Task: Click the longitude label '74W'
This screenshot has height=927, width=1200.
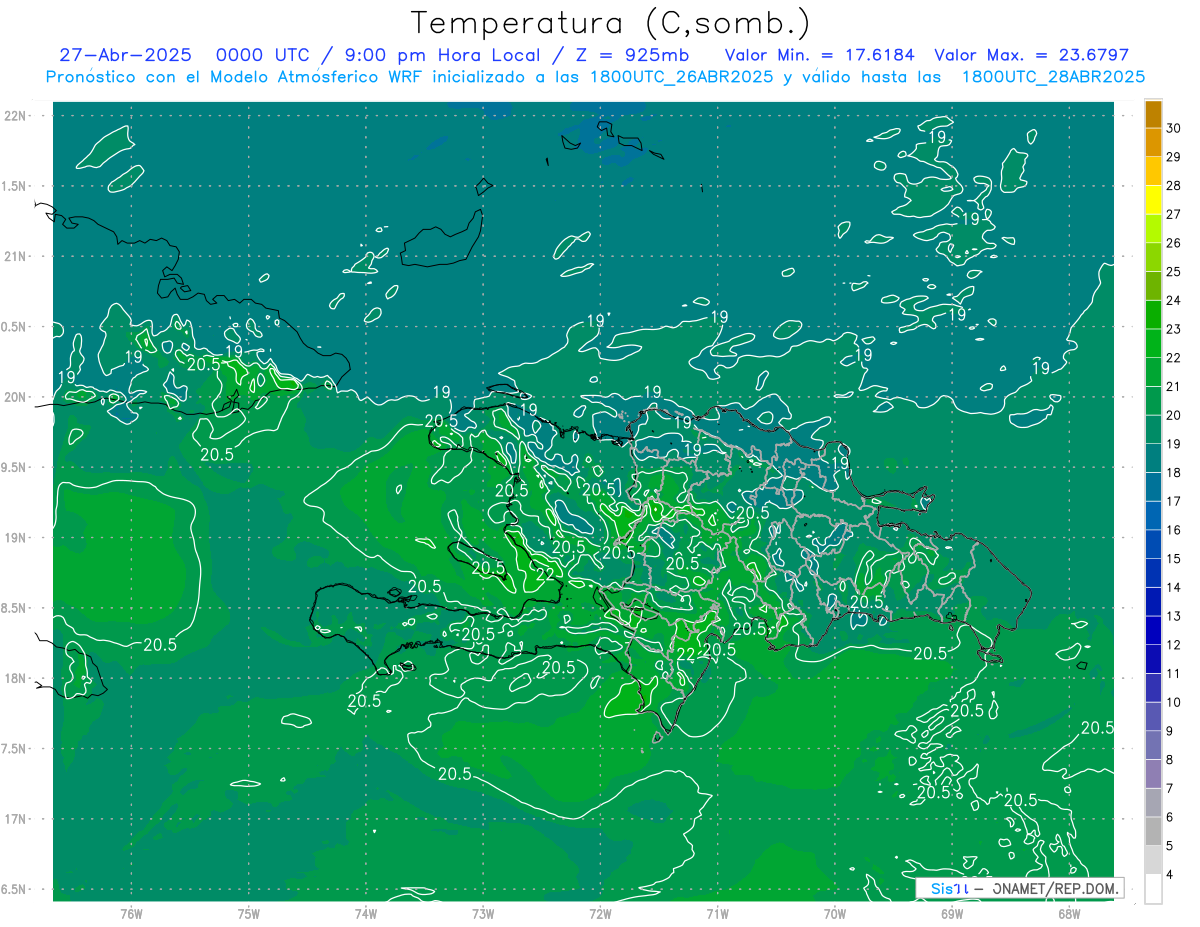Action: tap(366, 913)
